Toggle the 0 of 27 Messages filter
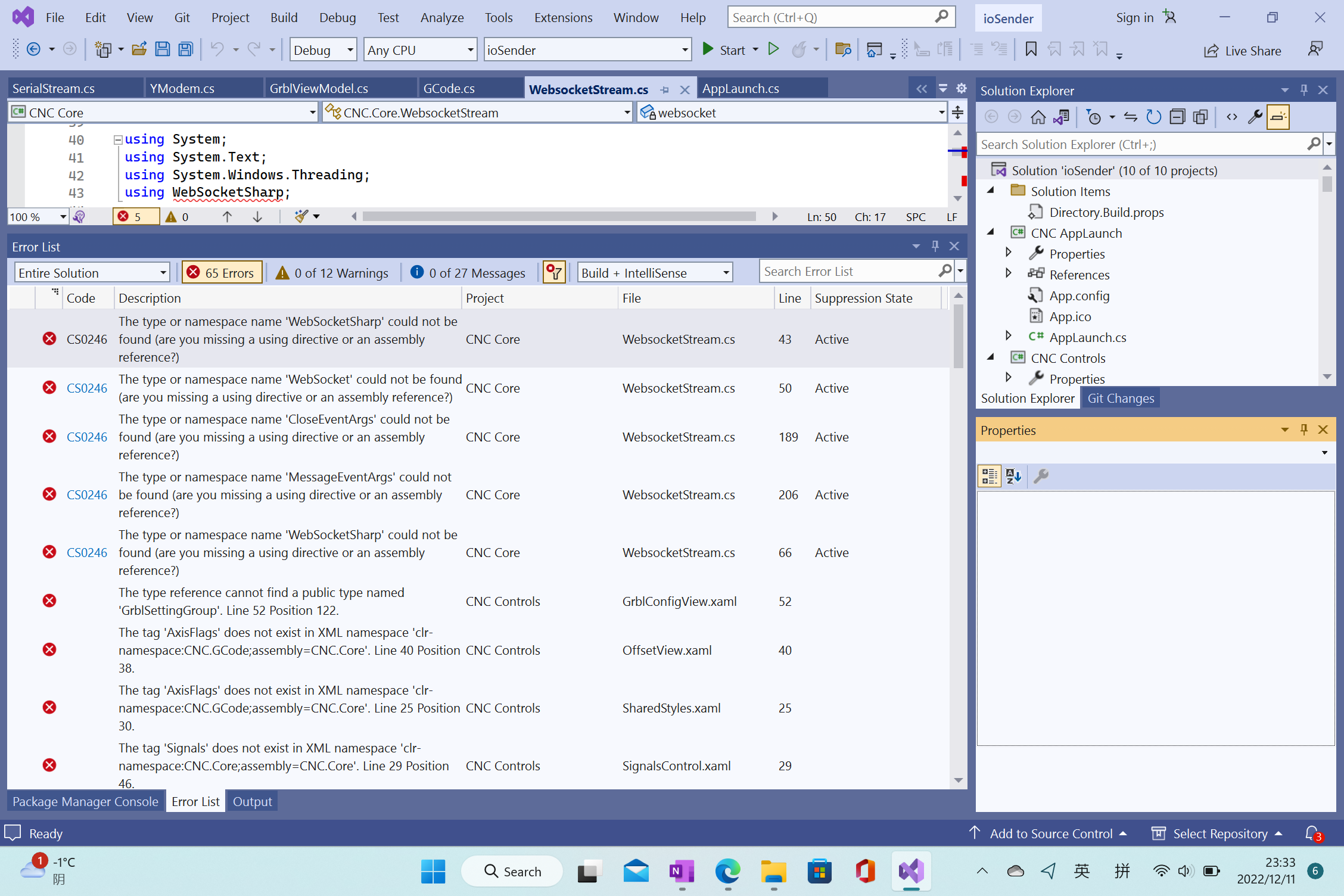Screen dimensions: 1344x896 (468, 272)
